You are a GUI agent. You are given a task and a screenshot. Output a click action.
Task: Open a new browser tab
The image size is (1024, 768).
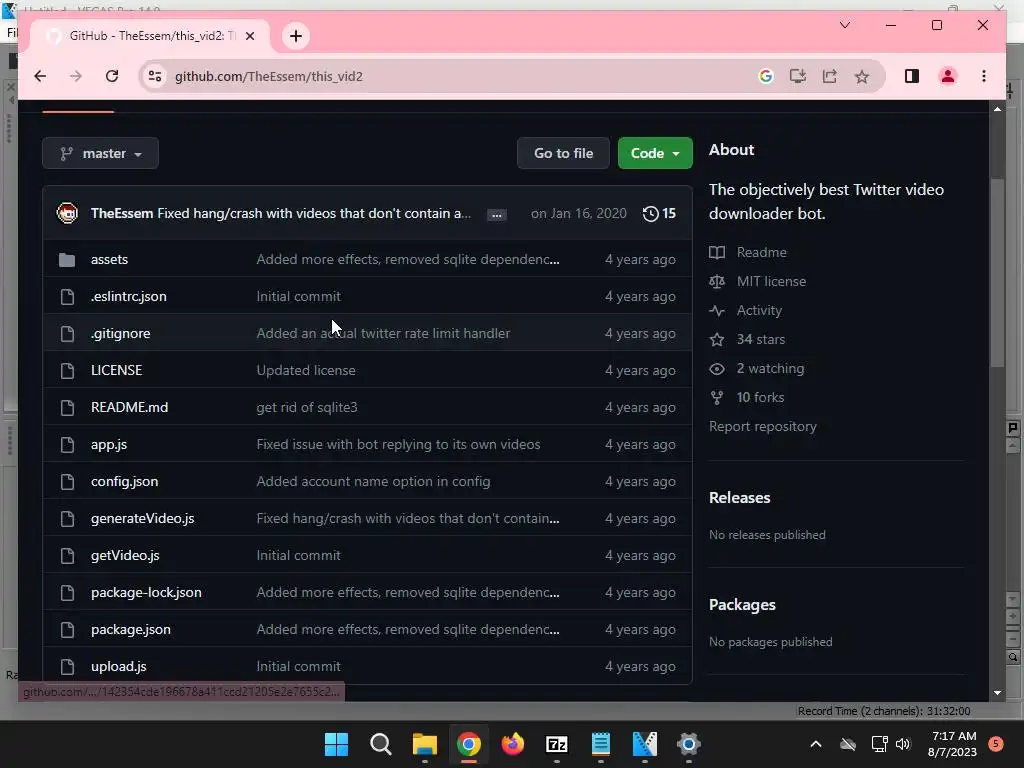pos(296,36)
